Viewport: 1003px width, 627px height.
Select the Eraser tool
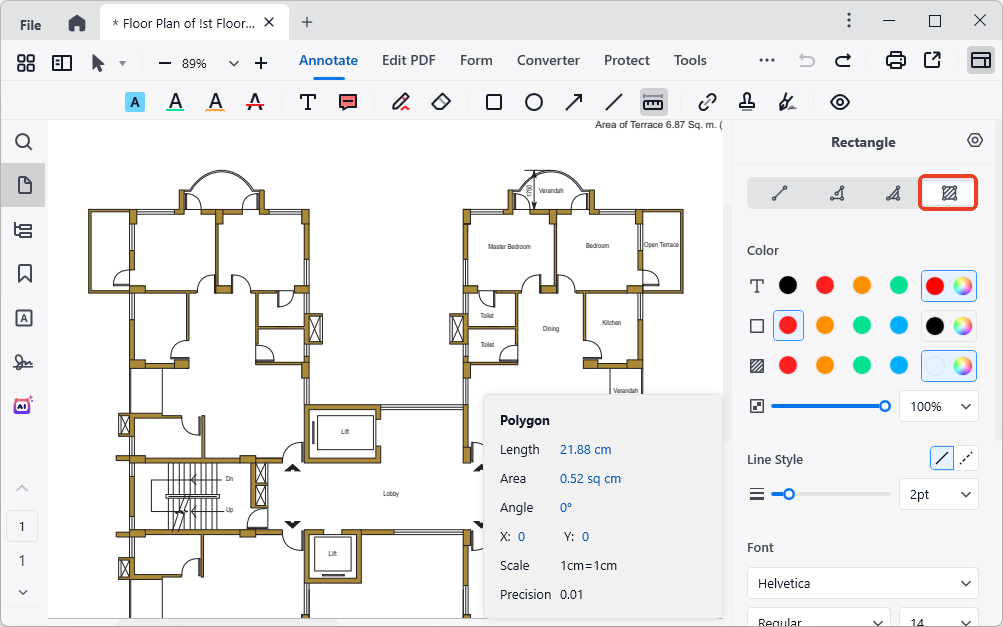pyautogui.click(x=441, y=101)
